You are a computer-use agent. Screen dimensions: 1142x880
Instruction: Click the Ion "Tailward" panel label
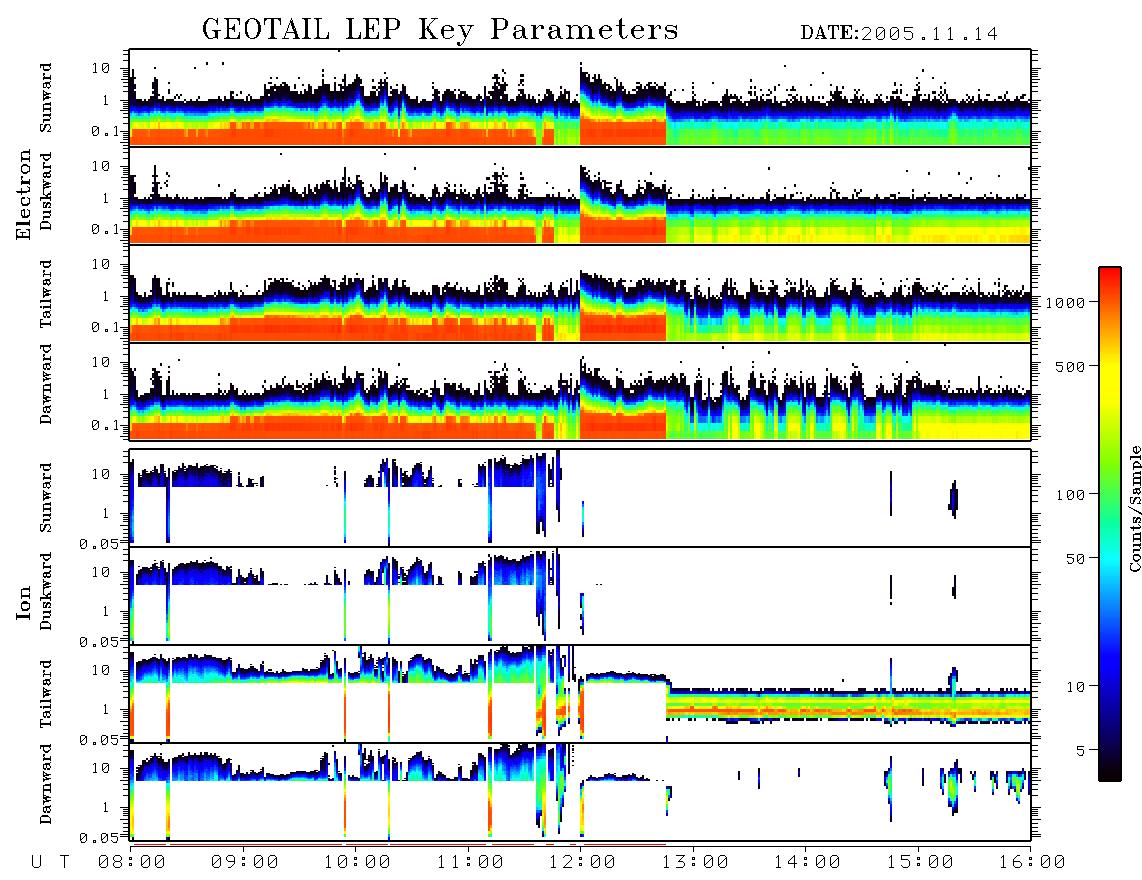click(x=46, y=694)
